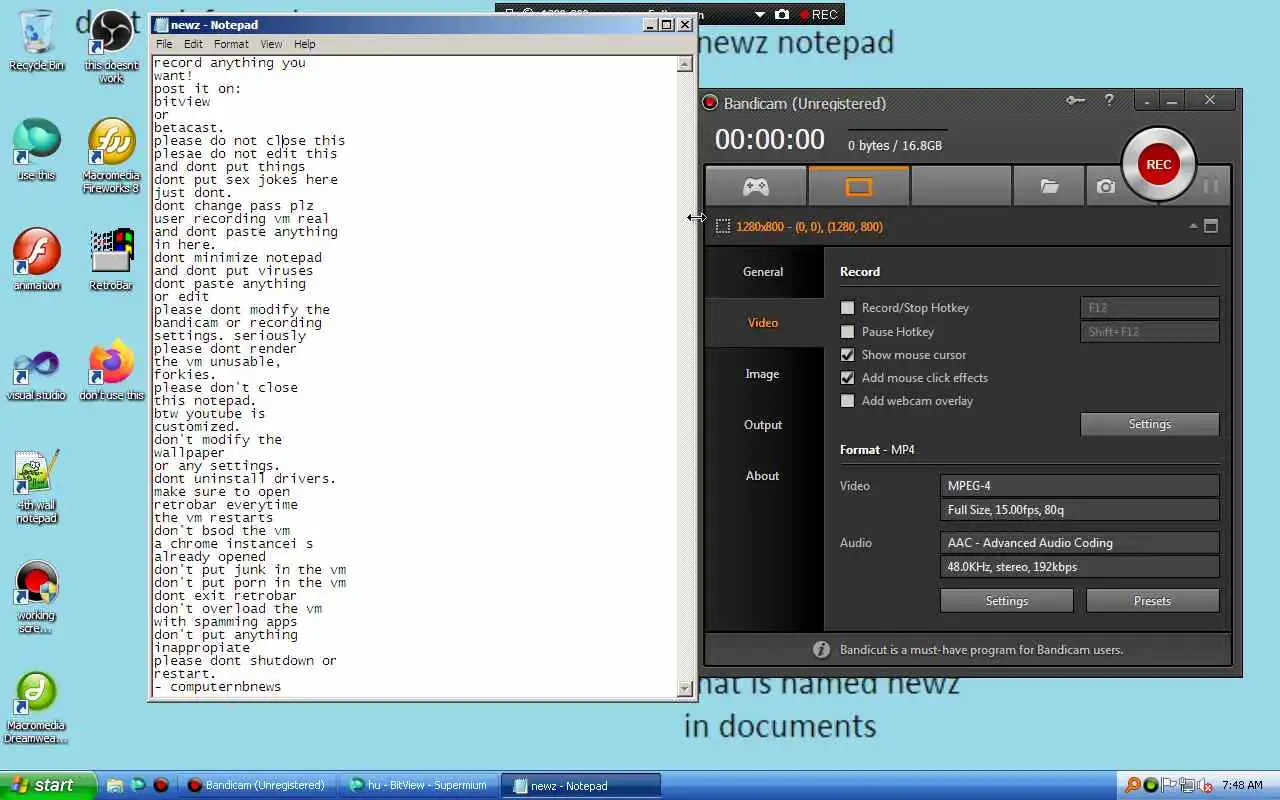
Task: Open 'animation' Flash desktop shortcut
Action: 37,260
